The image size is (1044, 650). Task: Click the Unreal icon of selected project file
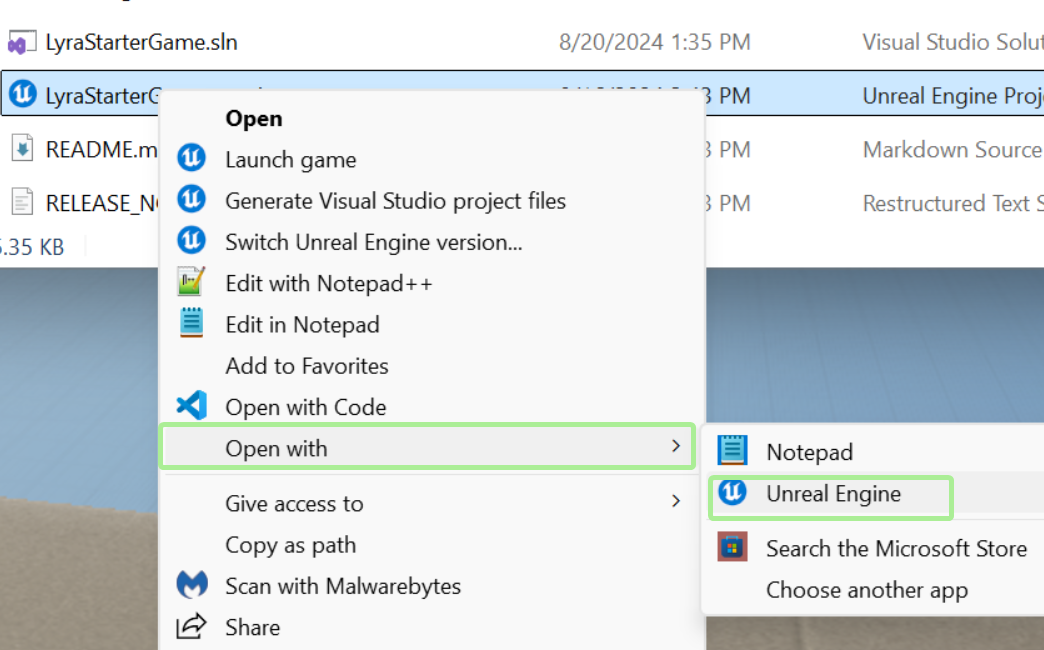(x=22, y=94)
